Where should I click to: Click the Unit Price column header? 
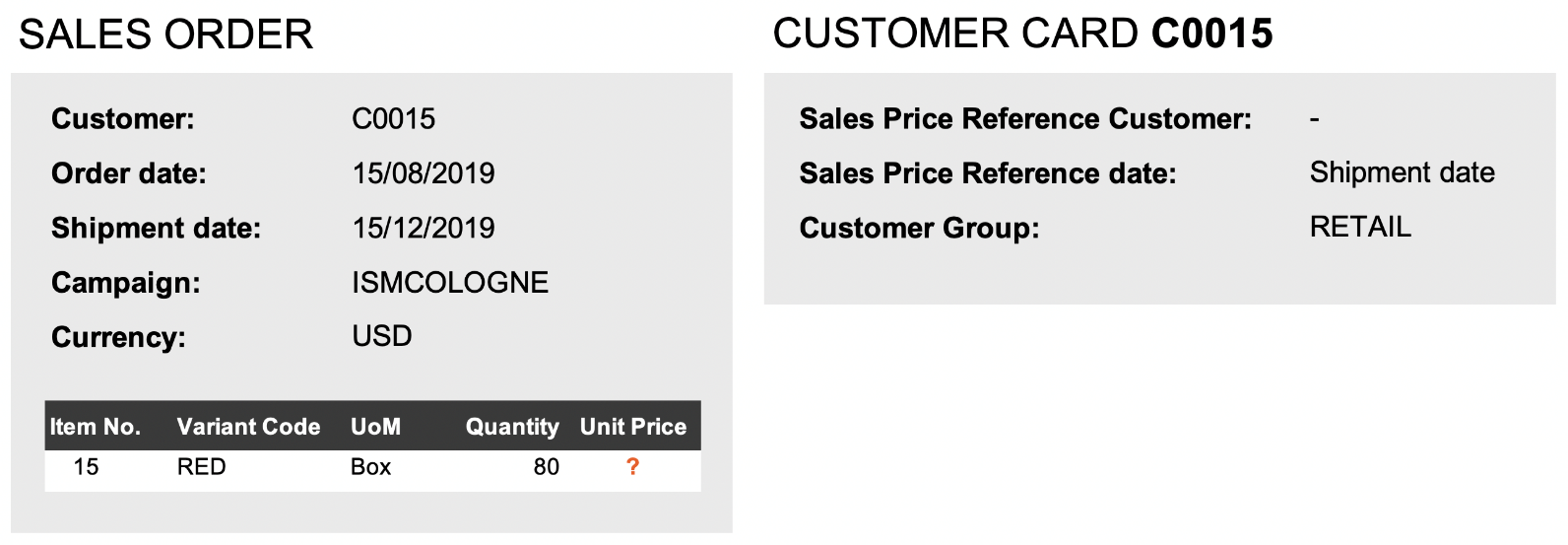point(633,427)
